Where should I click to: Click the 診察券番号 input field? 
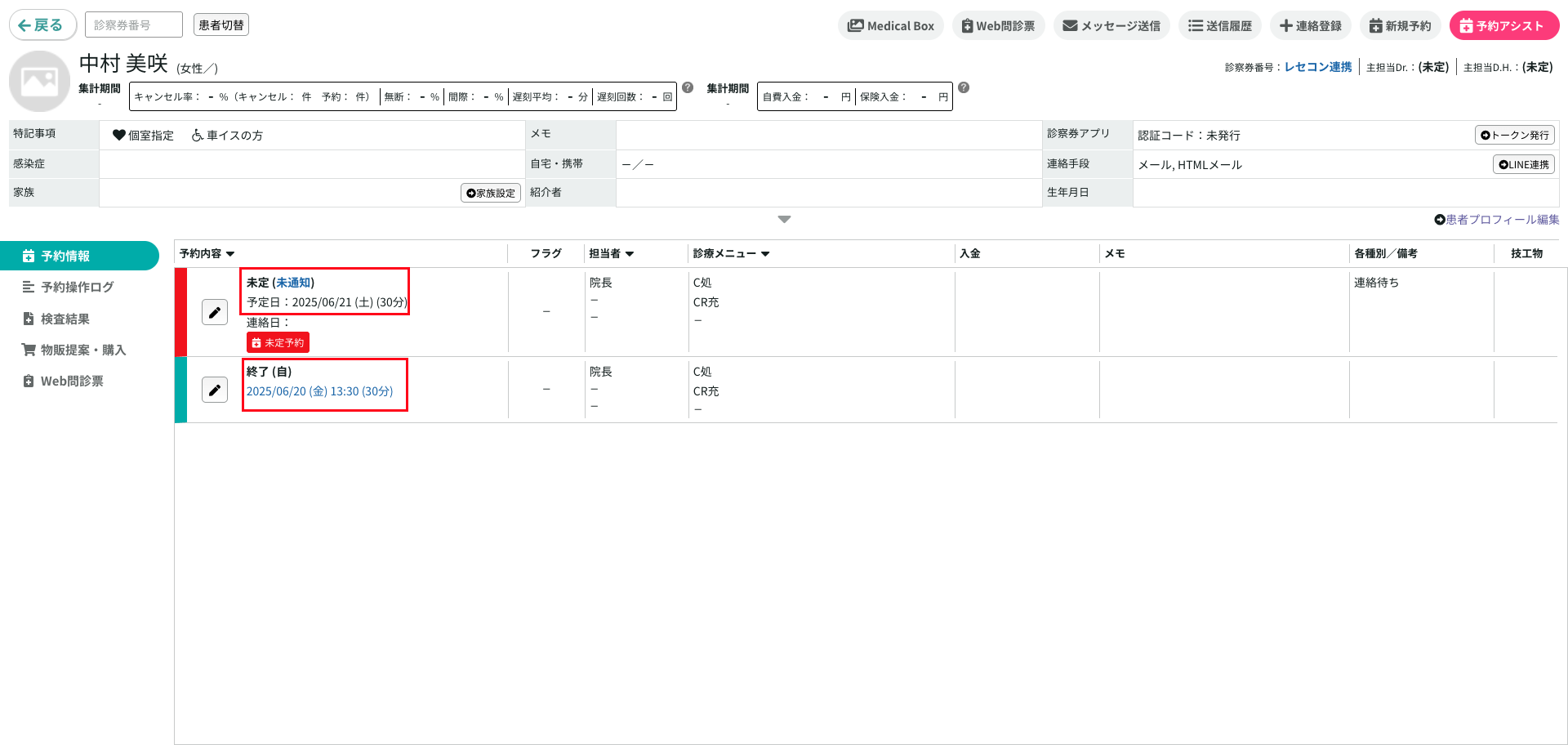point(134,25)
